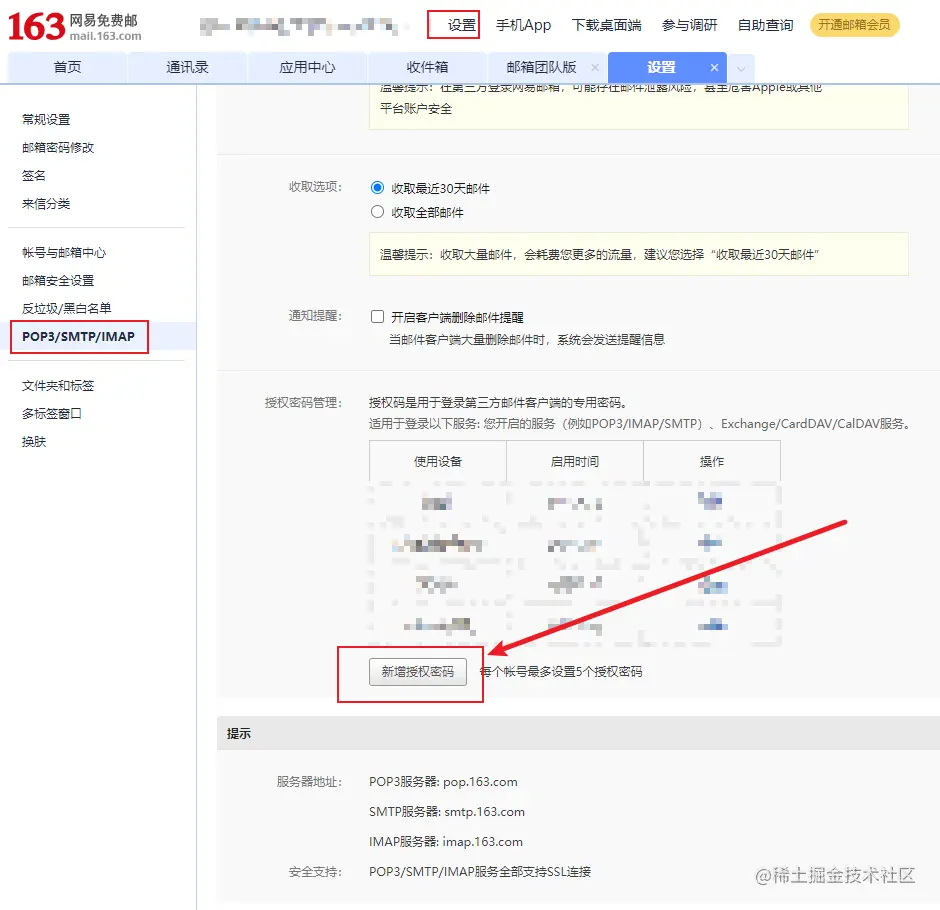Image resolution: width=940 pixels, height=910 pixels.
Task: Select the blue 设置 tab
Action: click(661, 67)
